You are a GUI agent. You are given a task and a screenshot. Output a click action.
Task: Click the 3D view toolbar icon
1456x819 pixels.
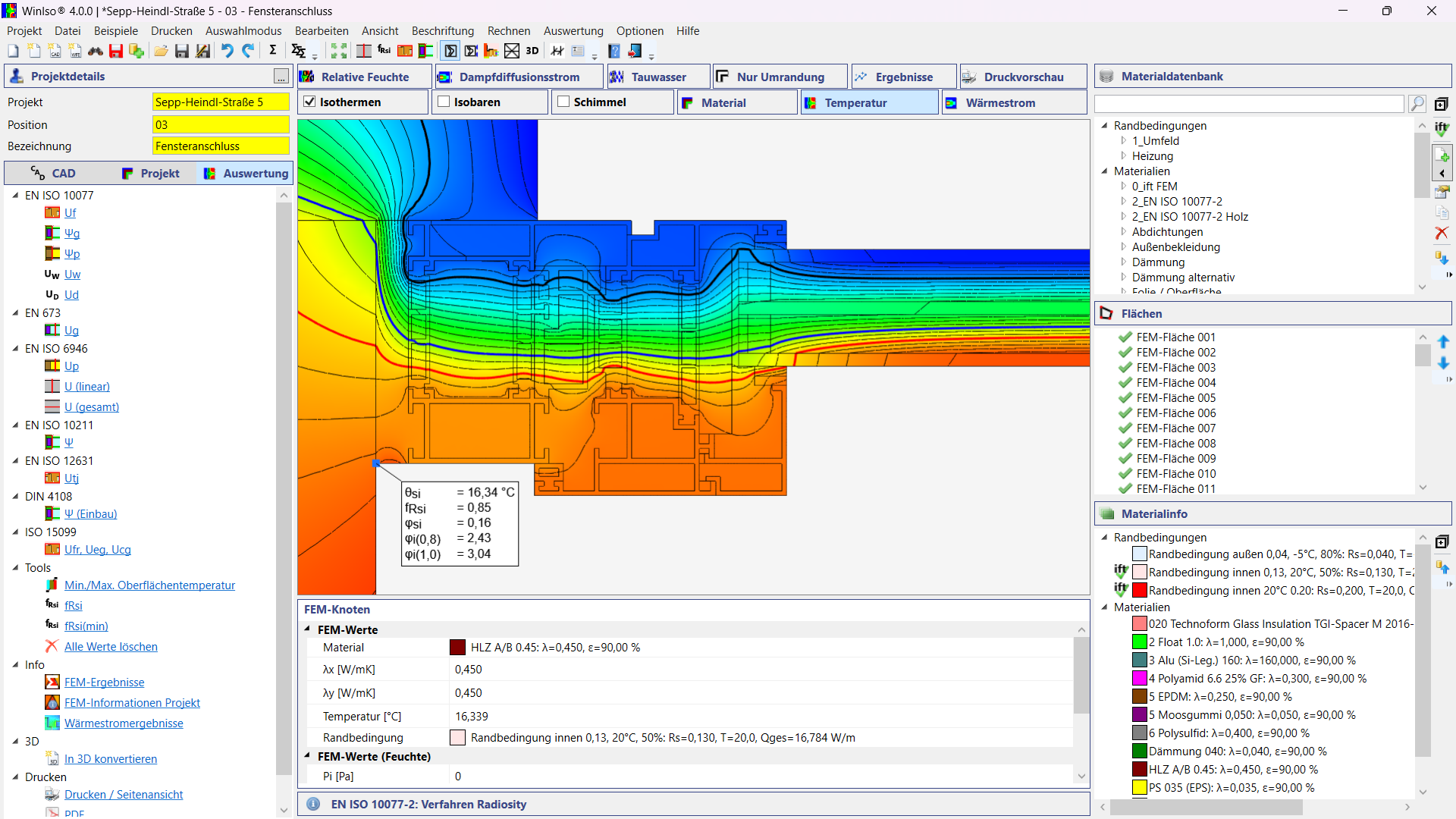tap(532, 51)
